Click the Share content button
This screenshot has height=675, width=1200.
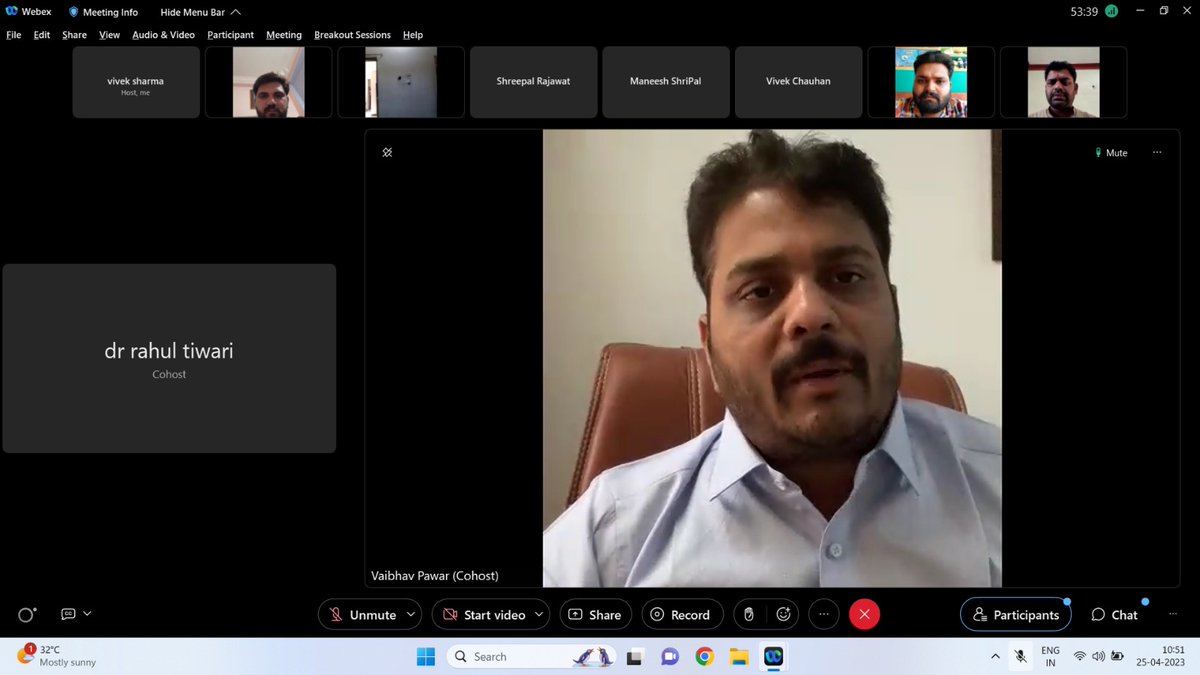[x=595, y=615]
